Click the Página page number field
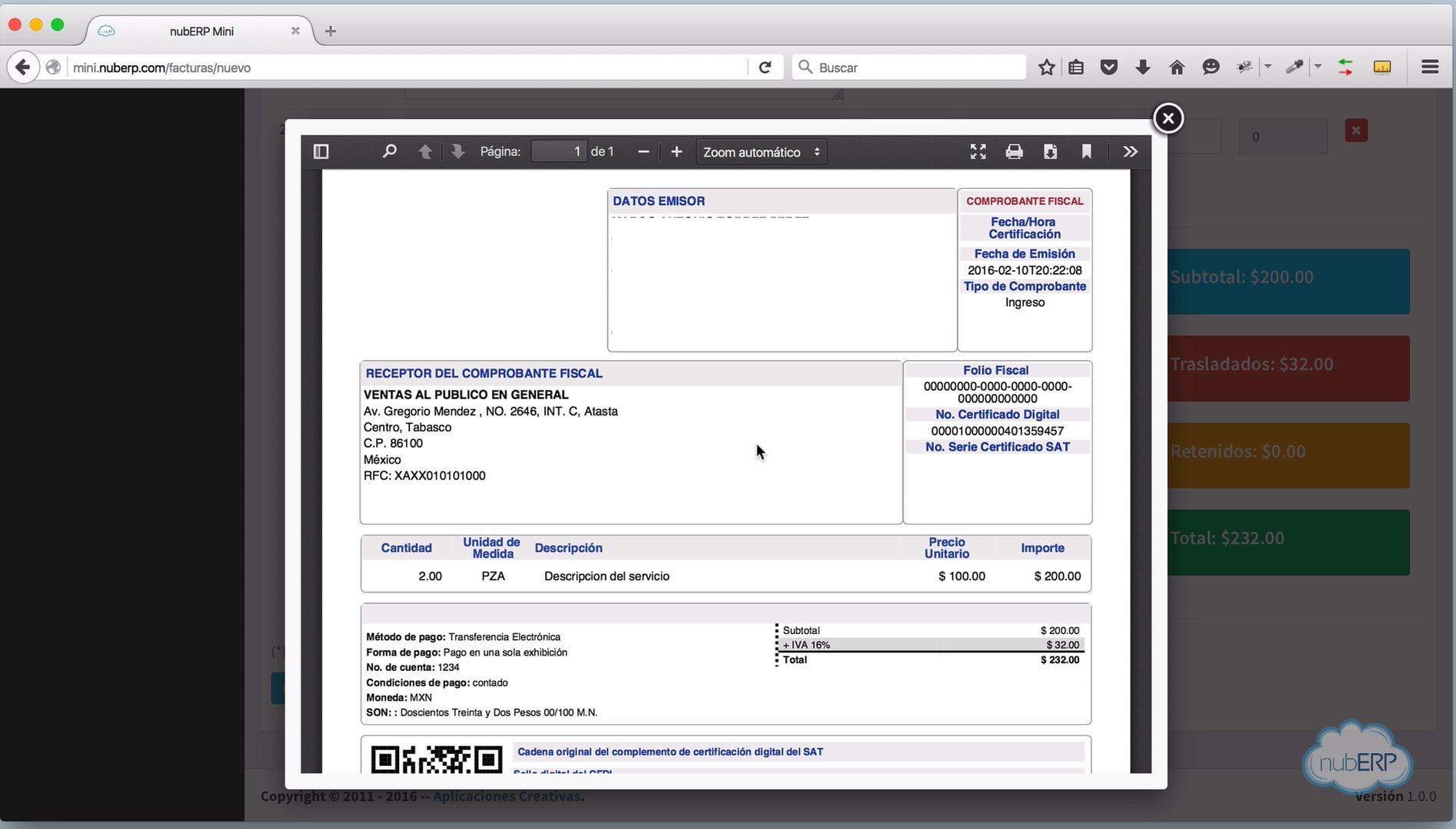The width and height of the screenshot is (1456, 829). coord(559,151)
